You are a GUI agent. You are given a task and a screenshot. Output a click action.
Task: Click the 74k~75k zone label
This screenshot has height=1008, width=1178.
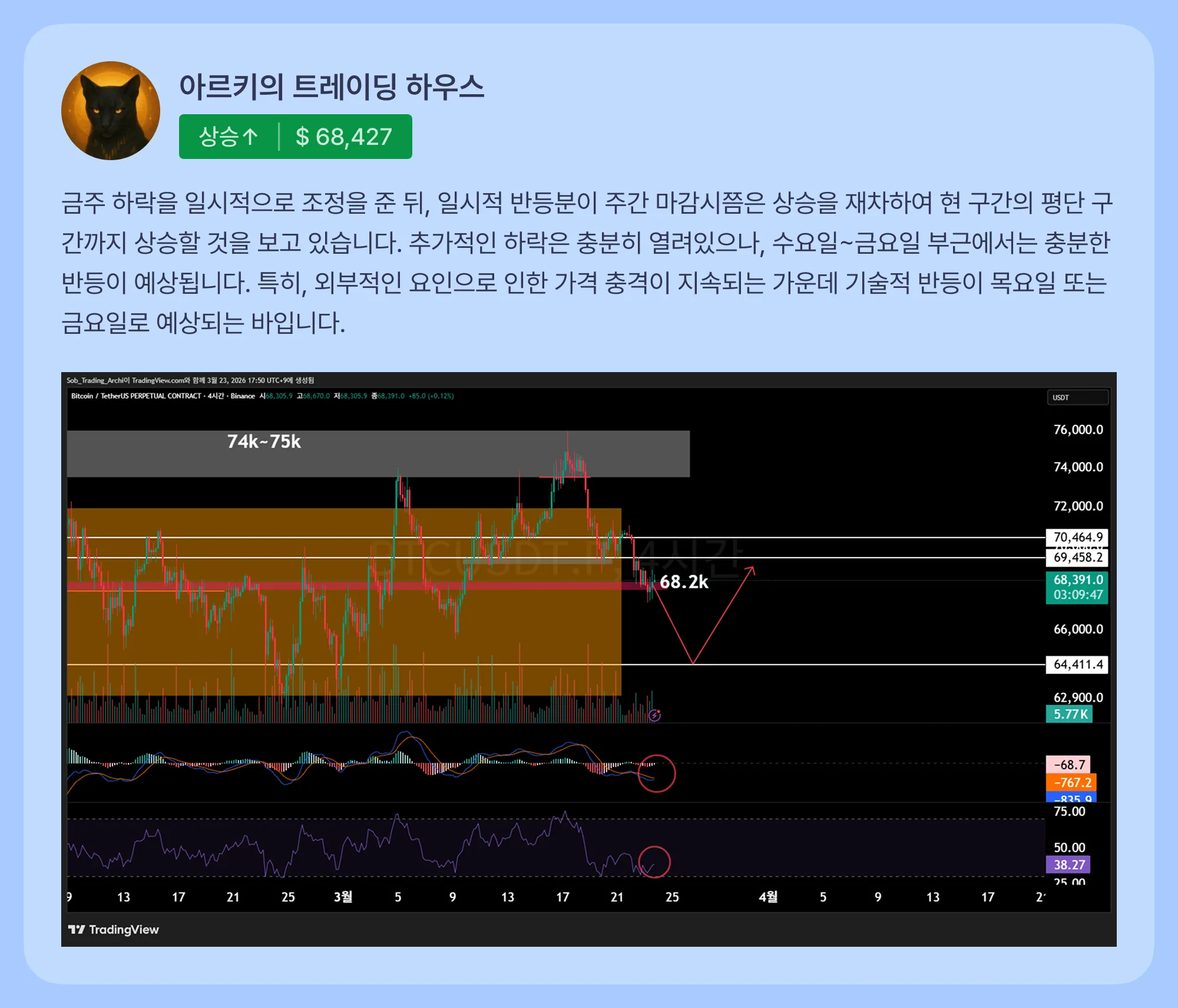[x=264, y=442]
